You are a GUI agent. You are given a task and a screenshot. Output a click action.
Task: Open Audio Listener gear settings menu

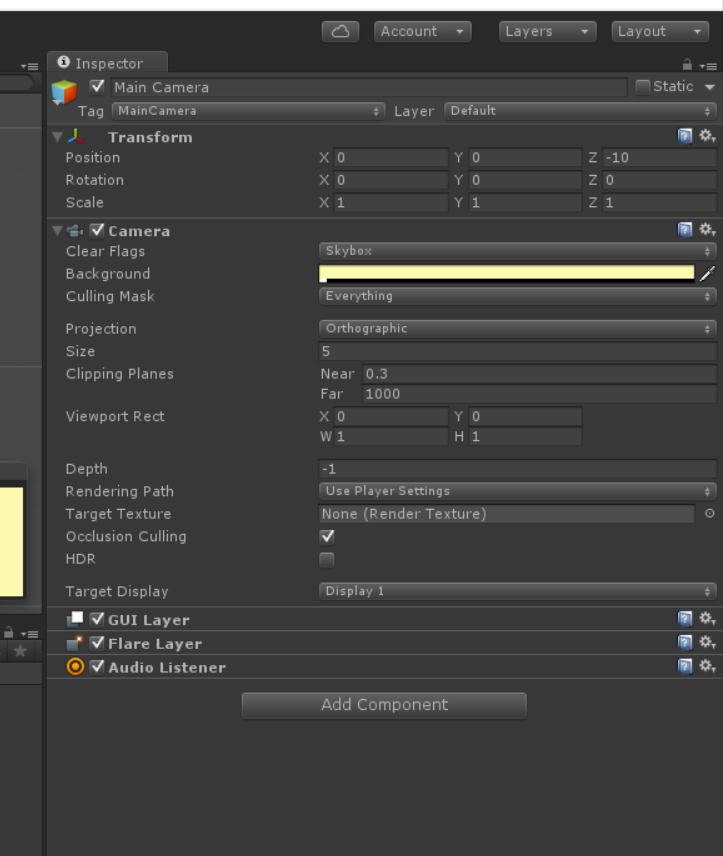click(707, 666)
